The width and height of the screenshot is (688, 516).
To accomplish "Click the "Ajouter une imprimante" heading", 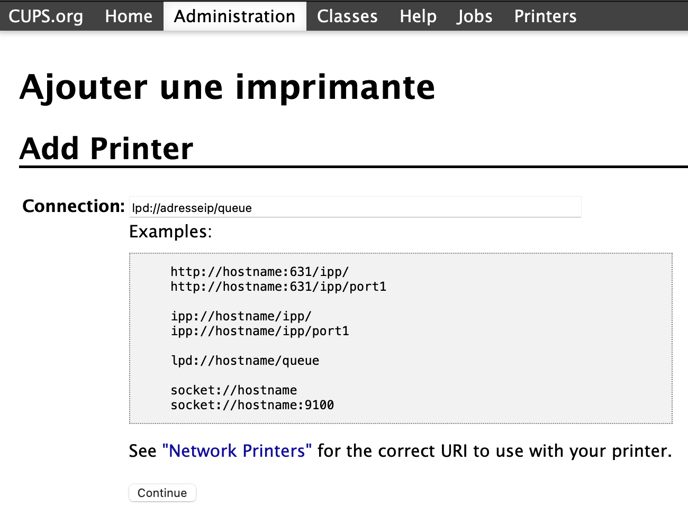I will (227, 87).
